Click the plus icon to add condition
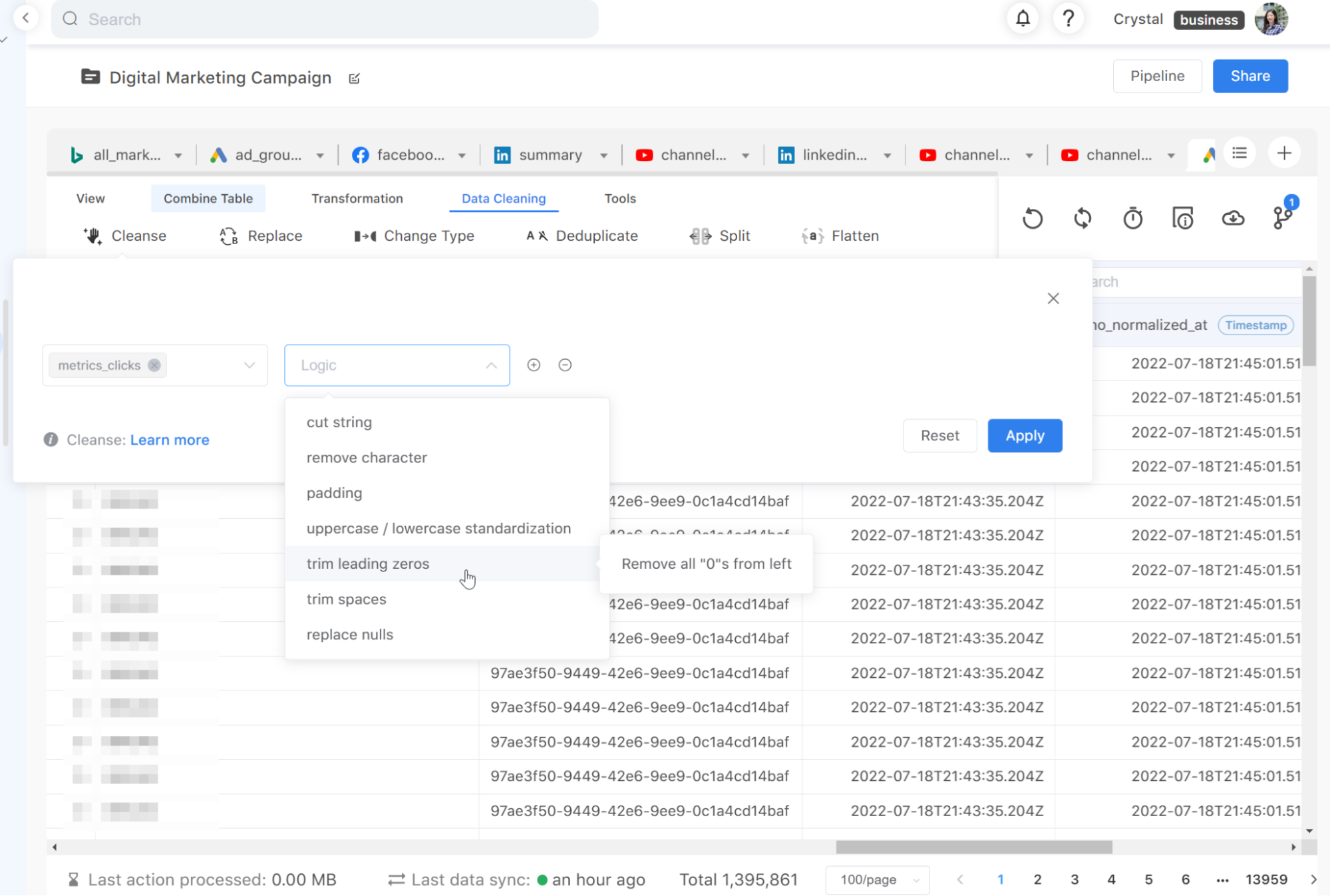Screen dimensions: 1330x896 pos(534,365)
